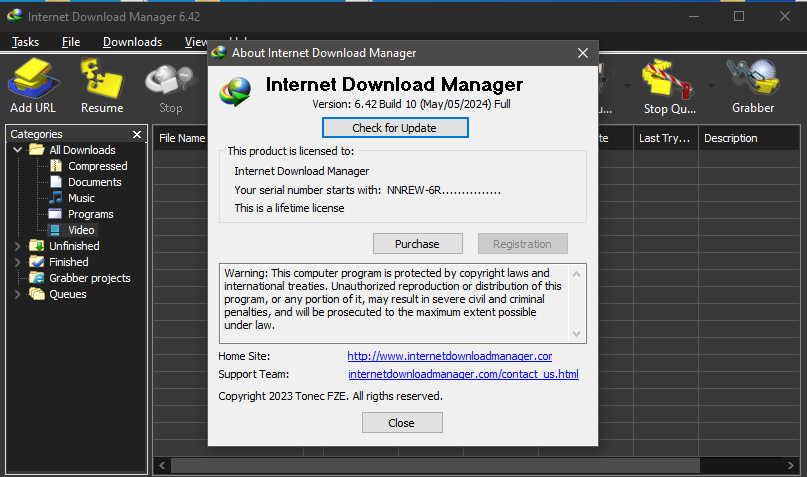Collapse the All Downloads tree node
The height and width of the screenshot is (477, 807).
(x=17, y=150)
